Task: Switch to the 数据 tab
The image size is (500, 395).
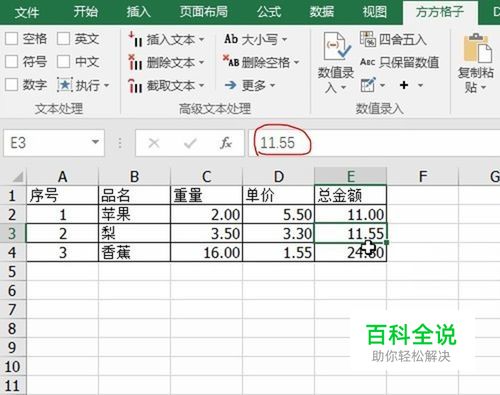Action: tap(322, 12)
